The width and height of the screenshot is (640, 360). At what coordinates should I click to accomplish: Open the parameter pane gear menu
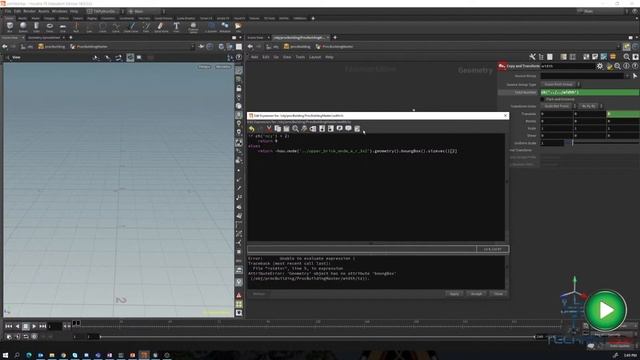coord(600,66)
